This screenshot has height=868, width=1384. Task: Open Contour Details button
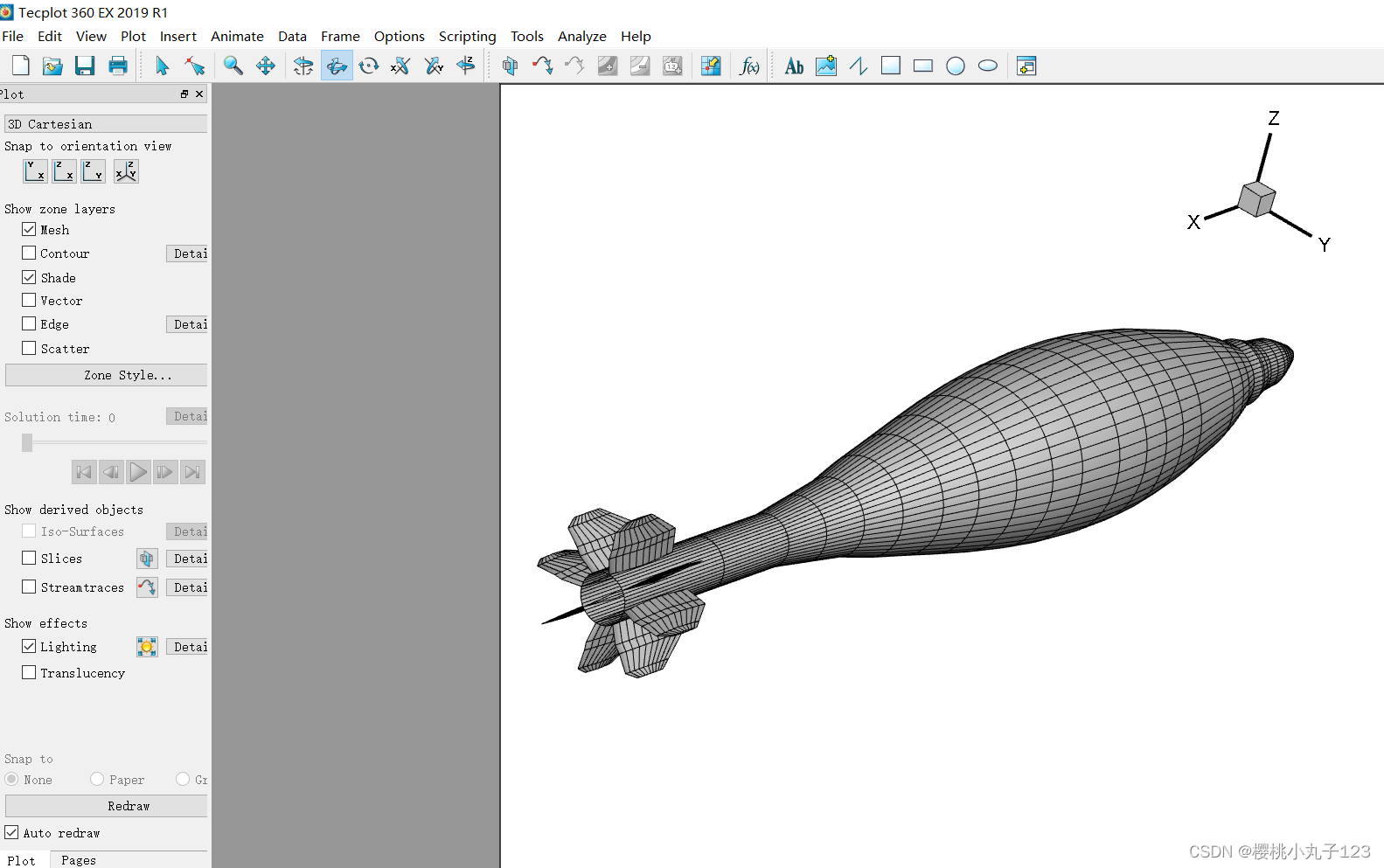pos(187,253)
